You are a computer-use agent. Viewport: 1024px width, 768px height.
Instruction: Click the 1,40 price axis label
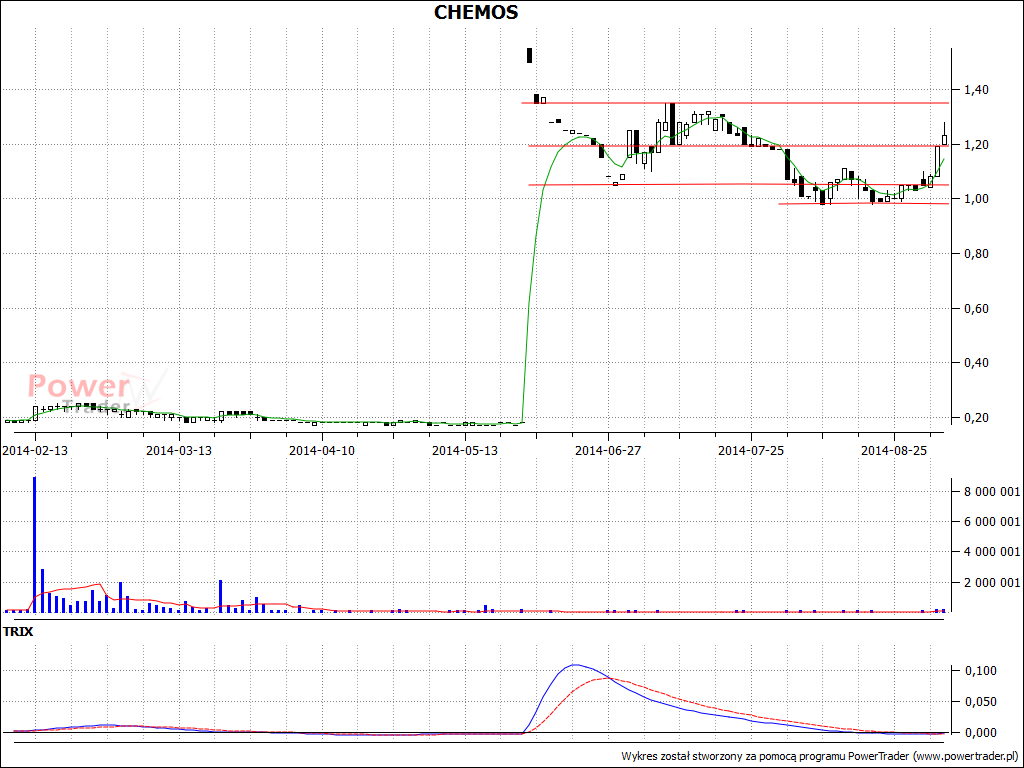click(x=976, y=89)
